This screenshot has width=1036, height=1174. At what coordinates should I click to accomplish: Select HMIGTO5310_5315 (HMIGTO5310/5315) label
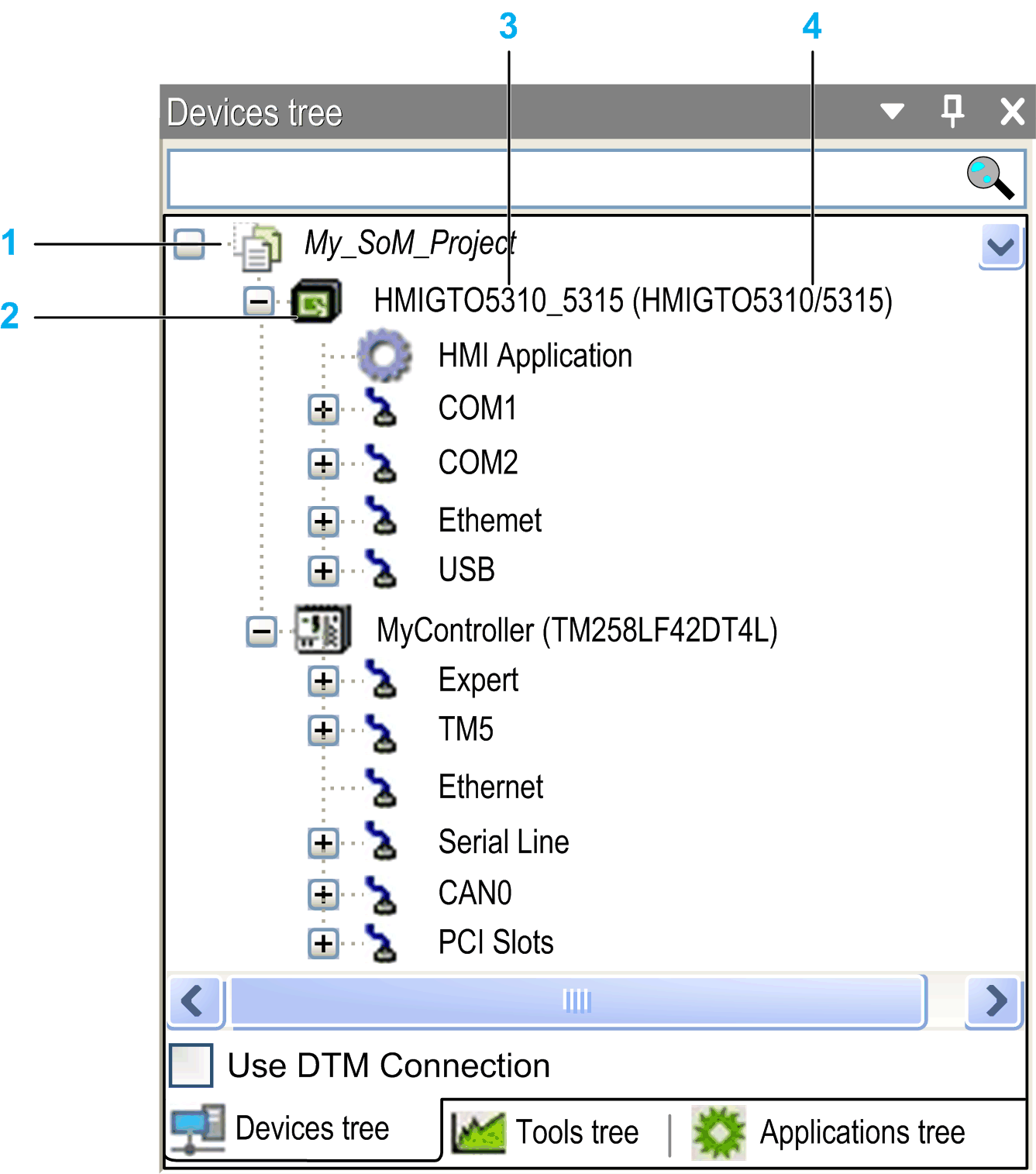(633, 301)
